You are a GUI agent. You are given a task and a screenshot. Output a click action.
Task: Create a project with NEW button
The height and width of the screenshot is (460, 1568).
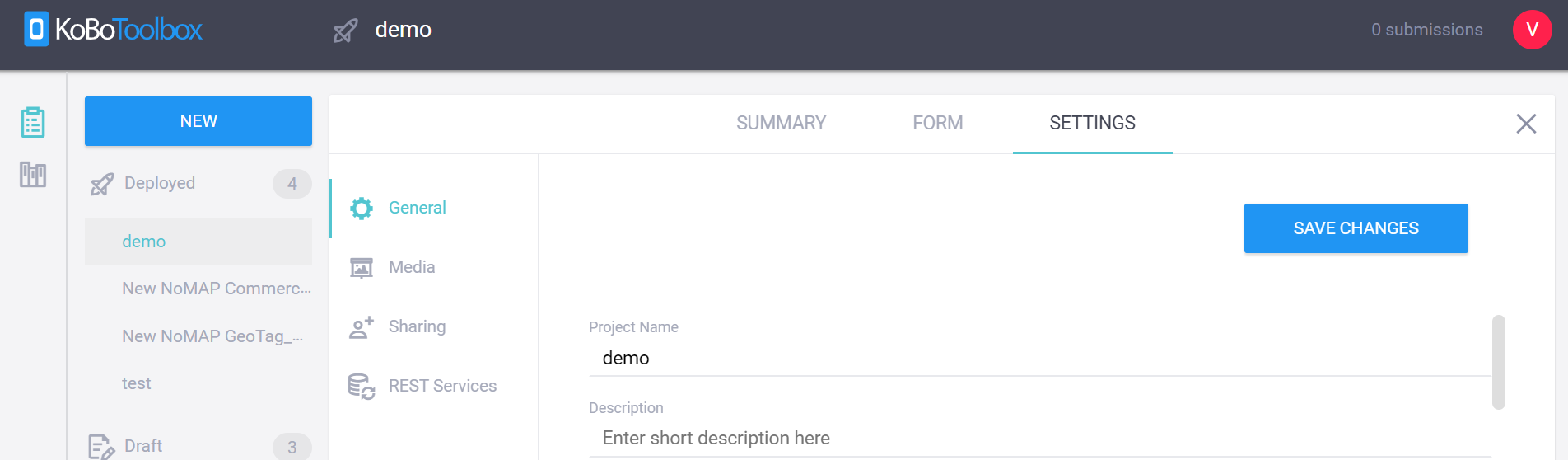(x=198, y=121)
